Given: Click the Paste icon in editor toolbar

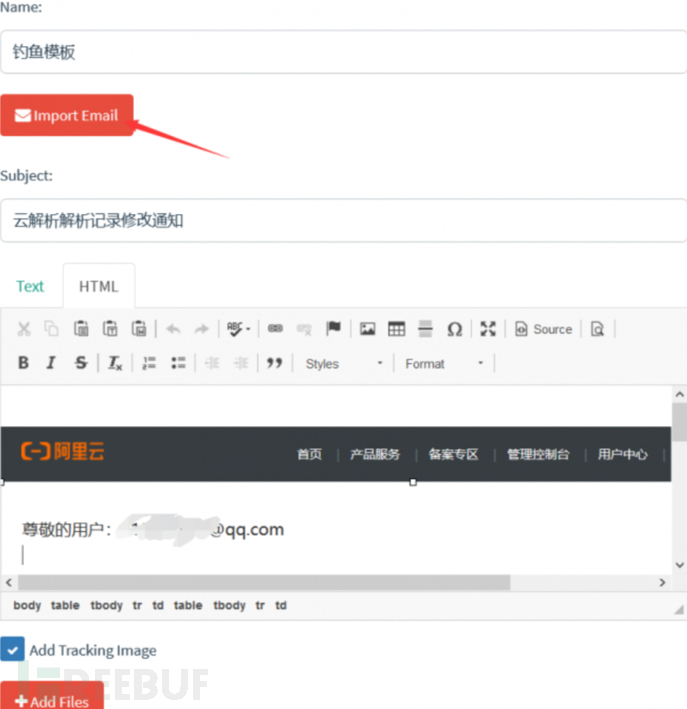Looking at the screenshot, I should point(81,329).
